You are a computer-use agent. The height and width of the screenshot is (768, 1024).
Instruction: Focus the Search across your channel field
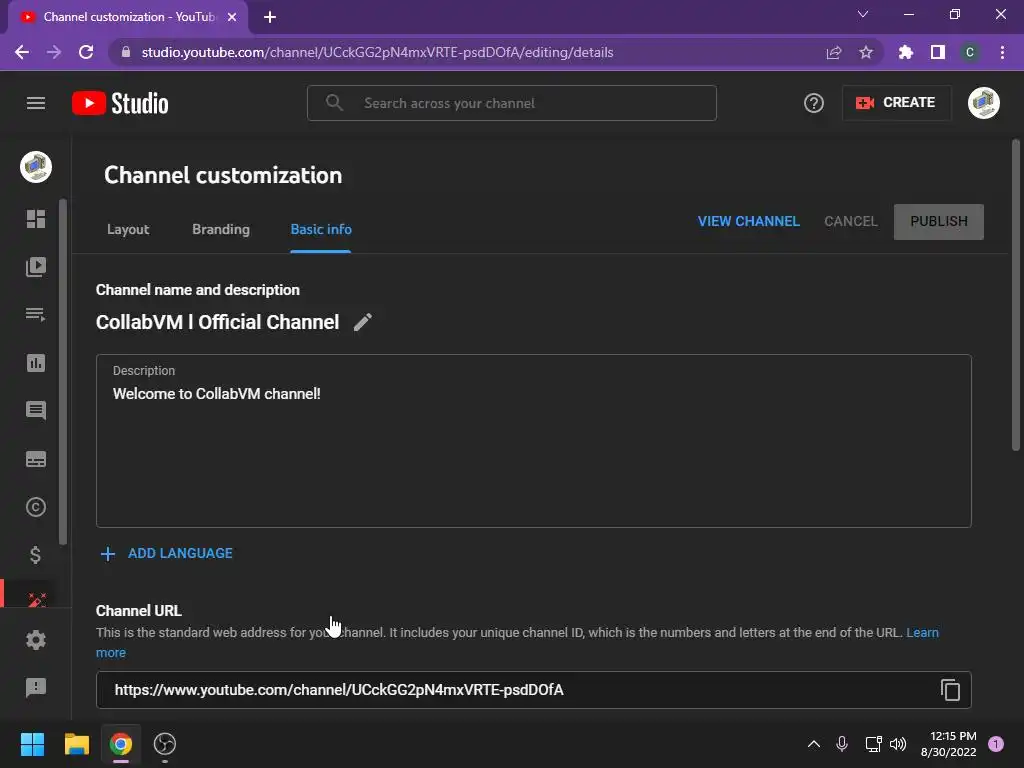pos(512,103)
